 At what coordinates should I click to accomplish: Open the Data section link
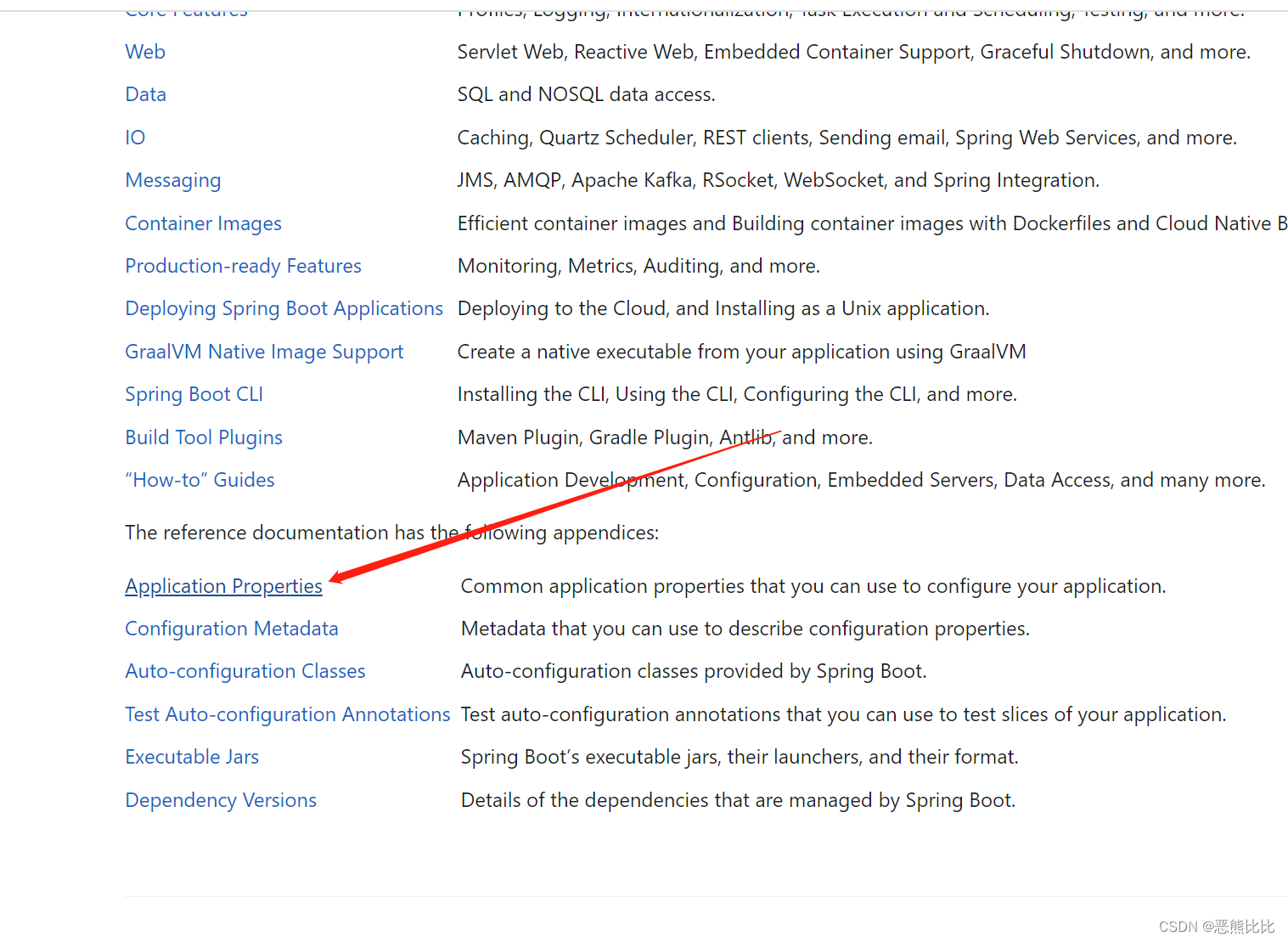point(146,94)
